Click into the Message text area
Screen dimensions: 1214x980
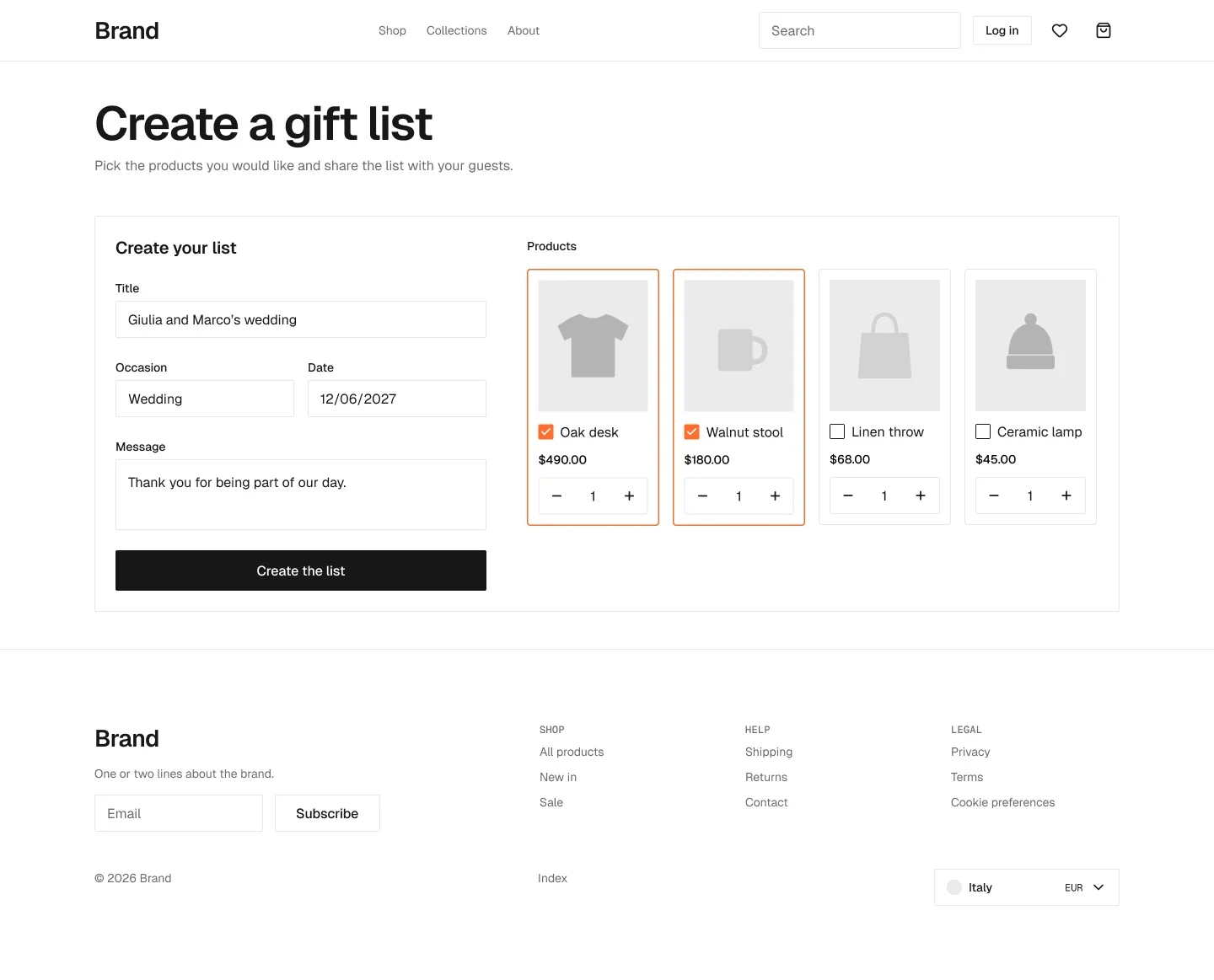pyautogui.click(x=301, y=495)
